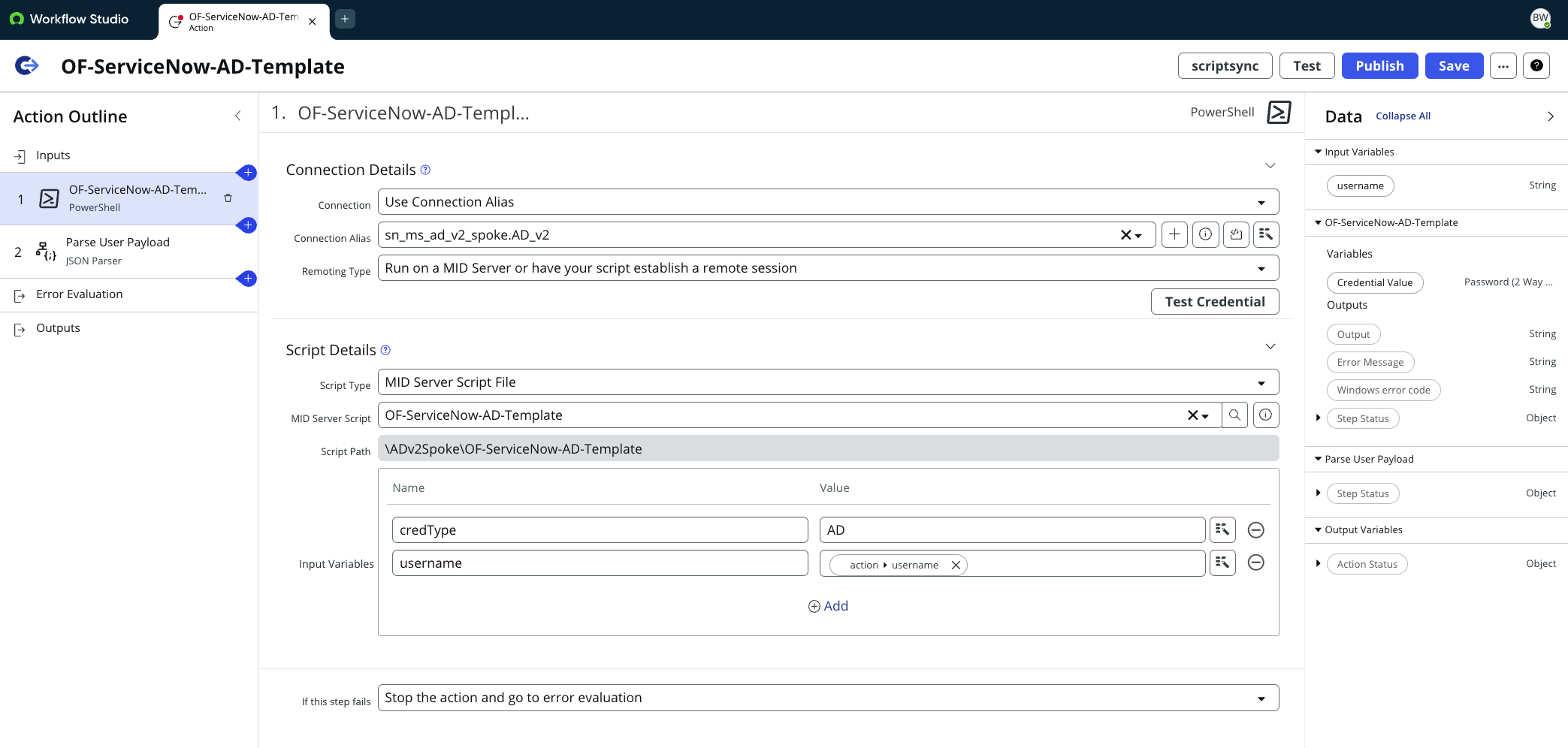Click the trash icon on the PowerShell step
Viewport: 1568px width, 748px height.
click(228, 198)
